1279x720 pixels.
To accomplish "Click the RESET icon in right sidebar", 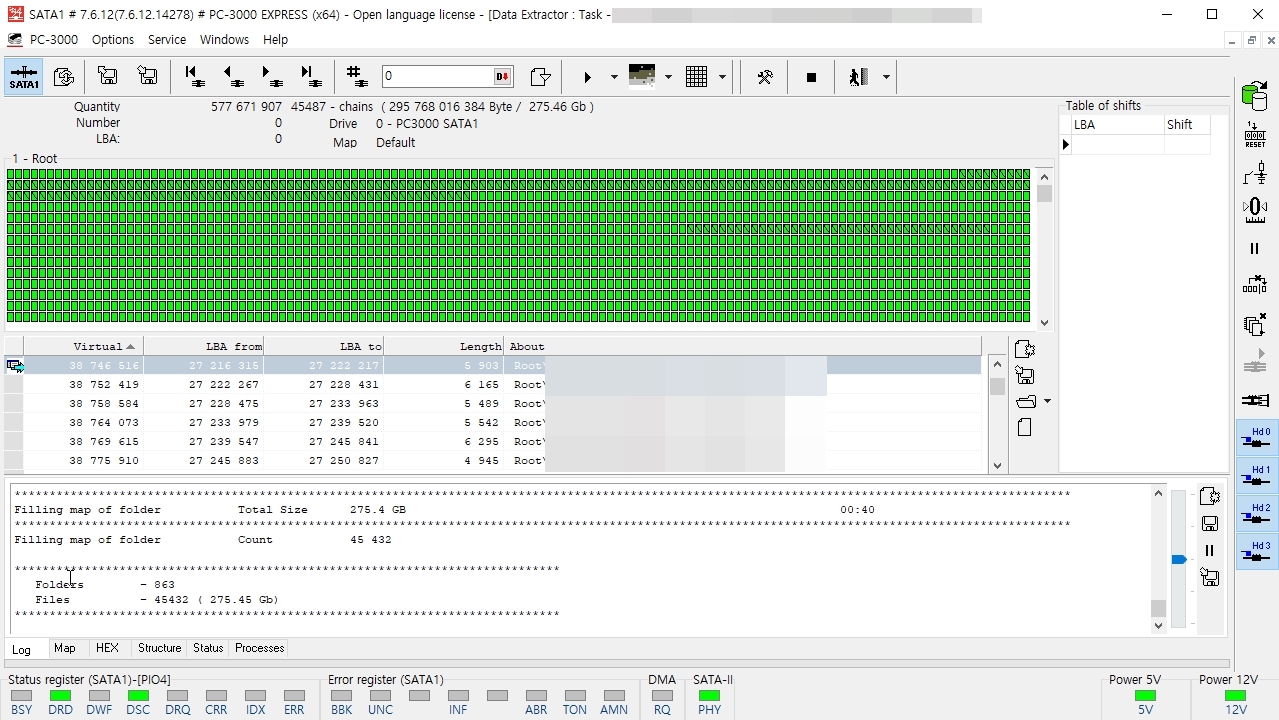I will pyautogui.click(x=1255, y=135).
